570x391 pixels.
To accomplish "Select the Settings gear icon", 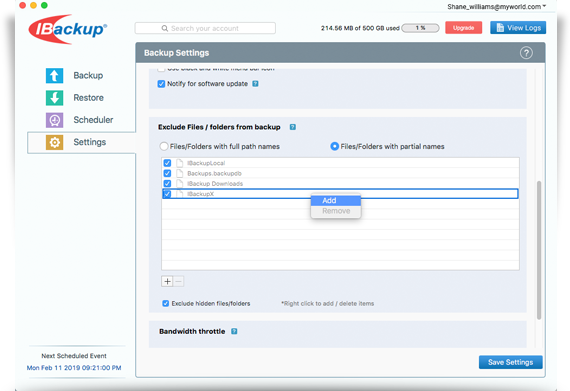I will [55, 142].
